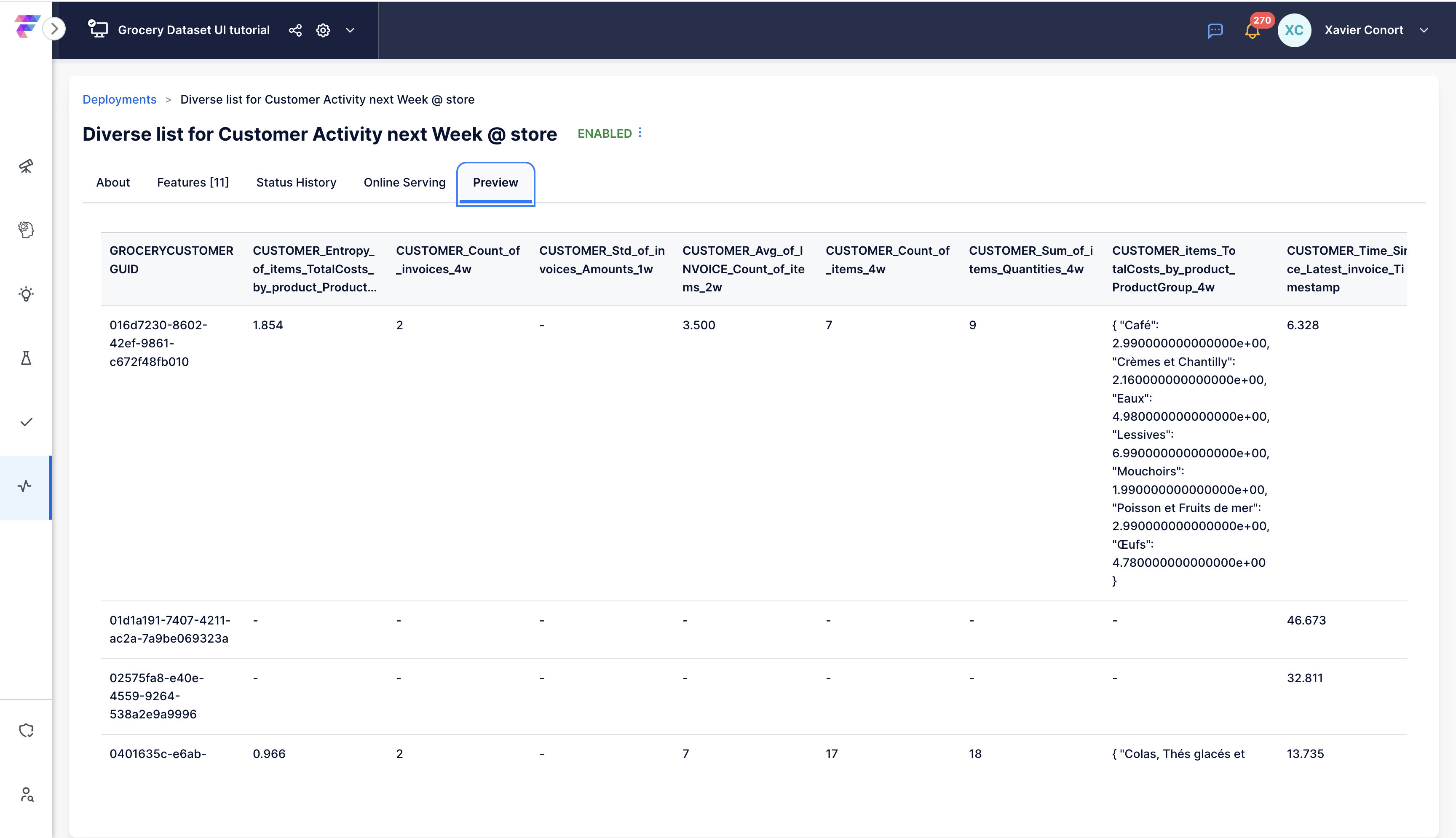
Task: Click the CUSTOMER_Entropy_of_items column header
Action: coord(314,269)
